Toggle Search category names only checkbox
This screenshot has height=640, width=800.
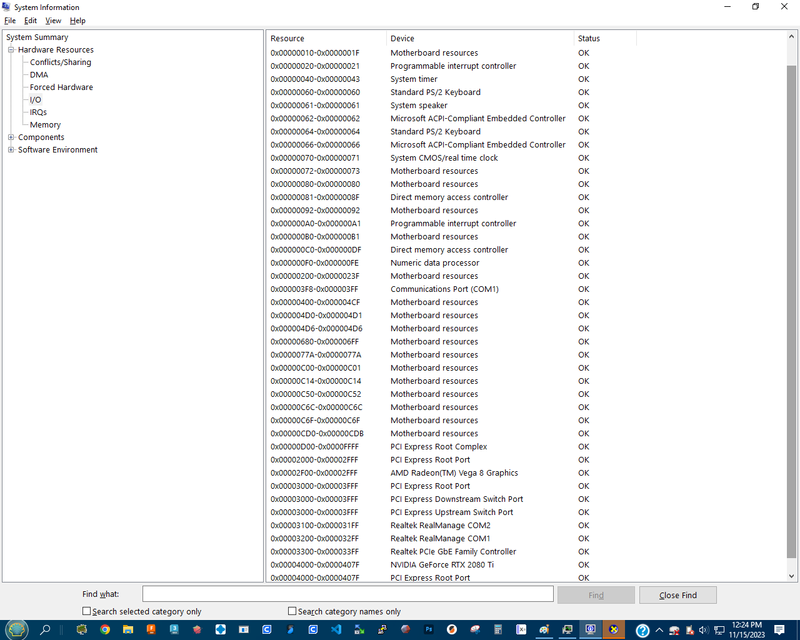click(292, 611)
